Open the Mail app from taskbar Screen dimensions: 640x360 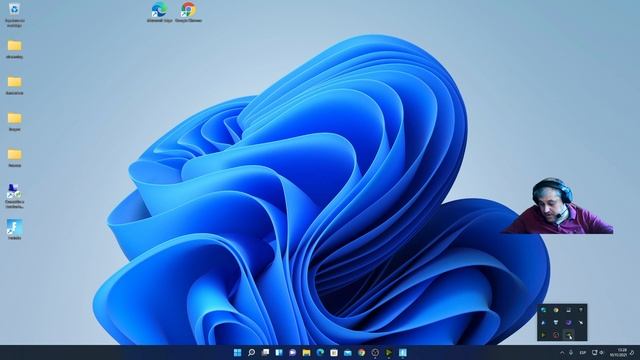click(348, 352)
